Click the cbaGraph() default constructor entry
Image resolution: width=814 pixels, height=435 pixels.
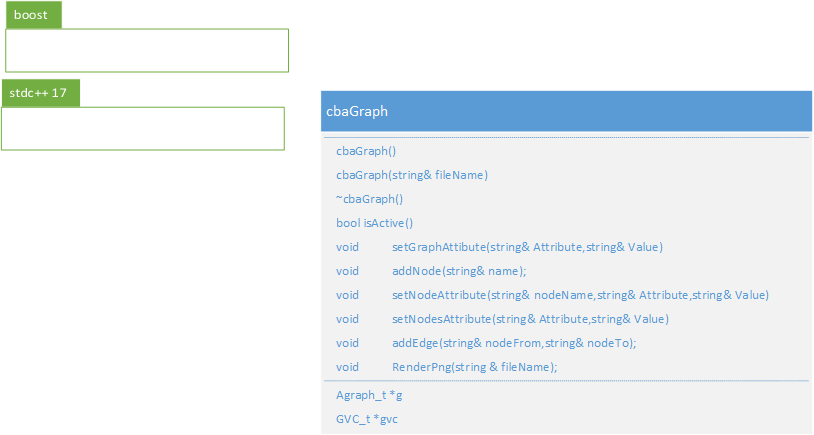(366, 151)
